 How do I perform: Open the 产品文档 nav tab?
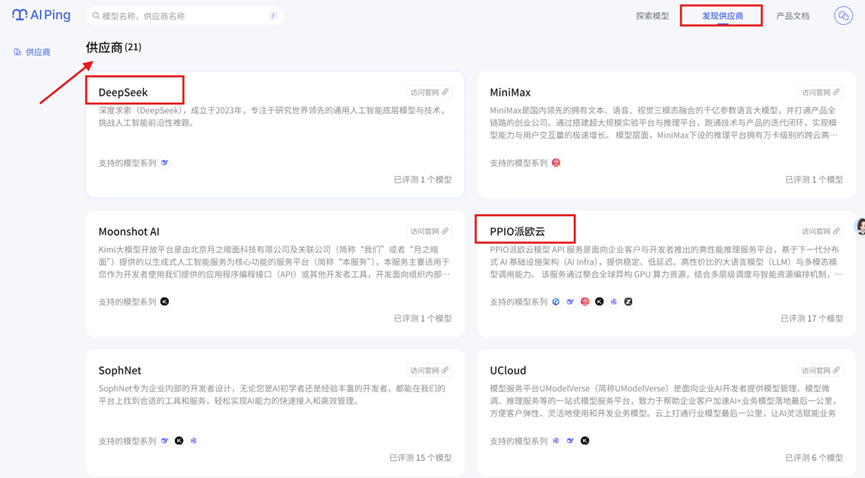pos(793,16)
